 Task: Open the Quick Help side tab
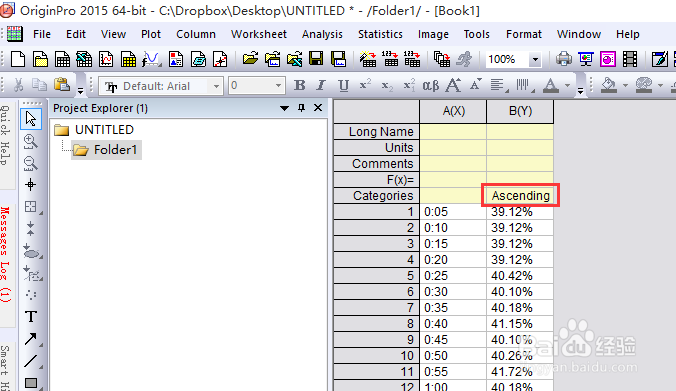(5, 136)
